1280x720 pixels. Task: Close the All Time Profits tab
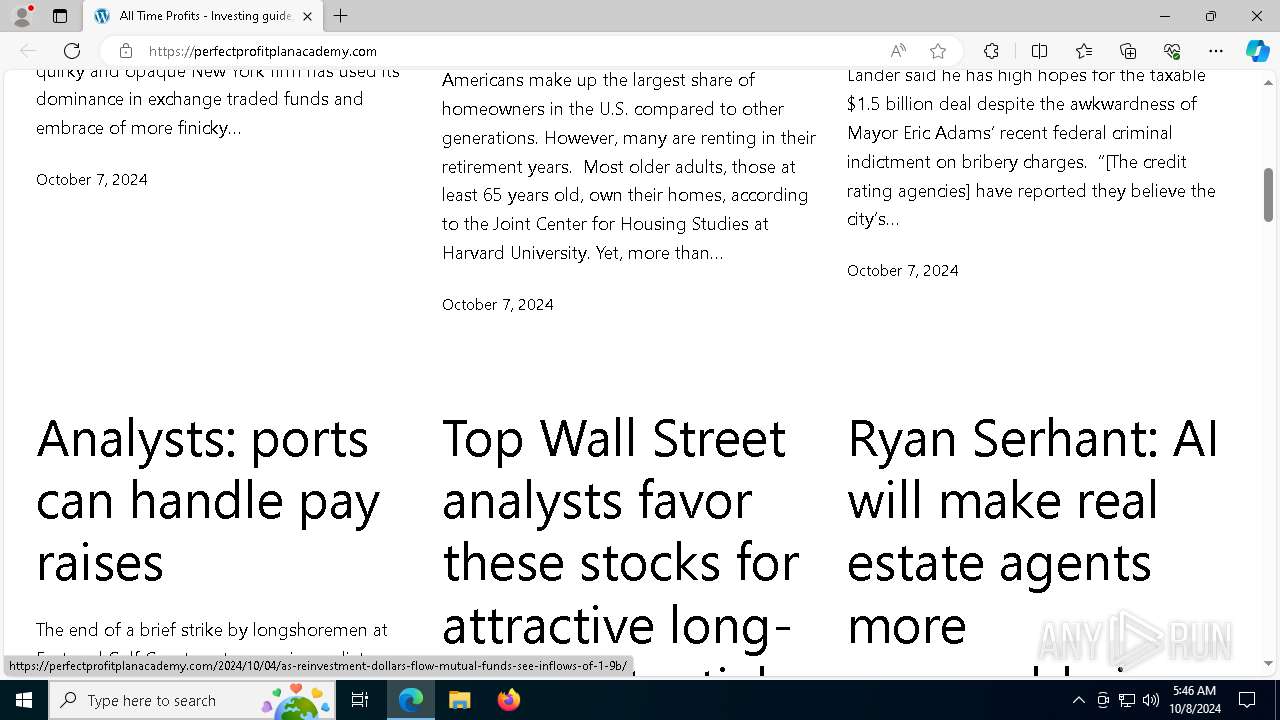pyautogui.click(x=307, y=16)
